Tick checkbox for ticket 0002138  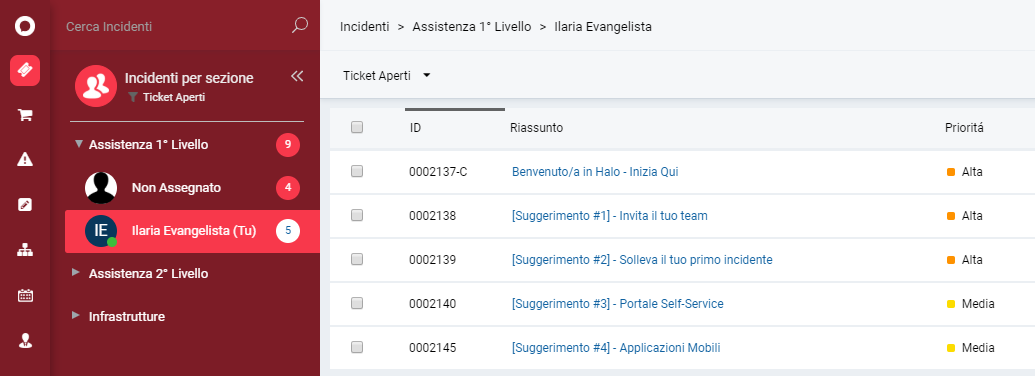[x=357, y=215]
